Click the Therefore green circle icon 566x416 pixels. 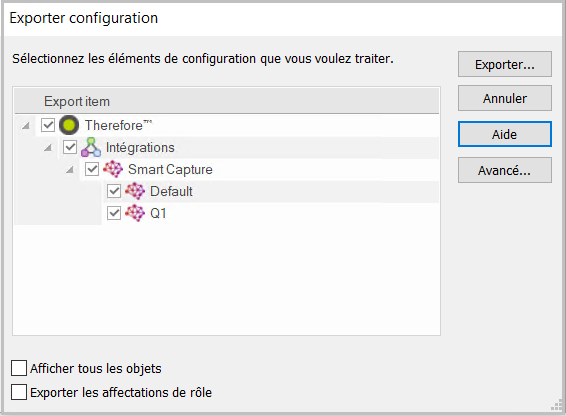pyautogui.click(x=69, y=125)
